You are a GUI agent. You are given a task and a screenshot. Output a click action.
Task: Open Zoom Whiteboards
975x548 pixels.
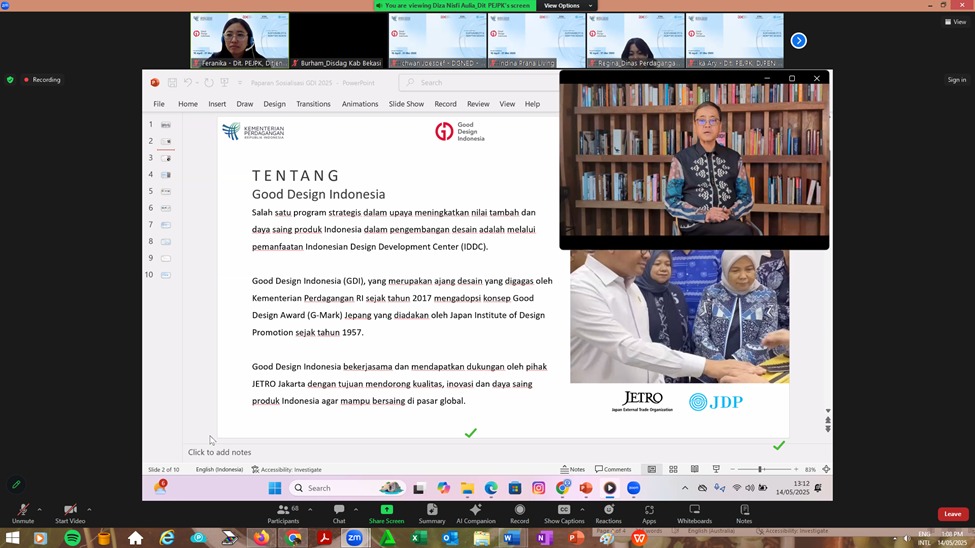click(695, 514)
